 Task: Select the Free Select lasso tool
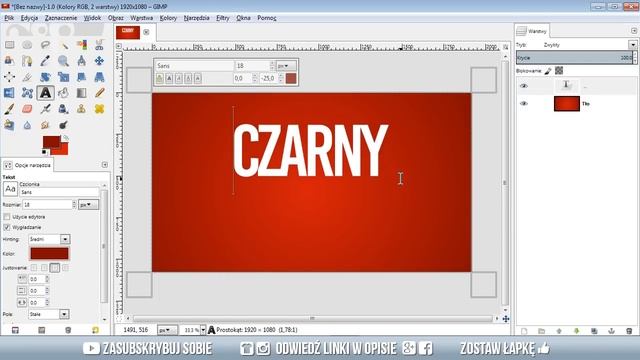click(45, 45)
